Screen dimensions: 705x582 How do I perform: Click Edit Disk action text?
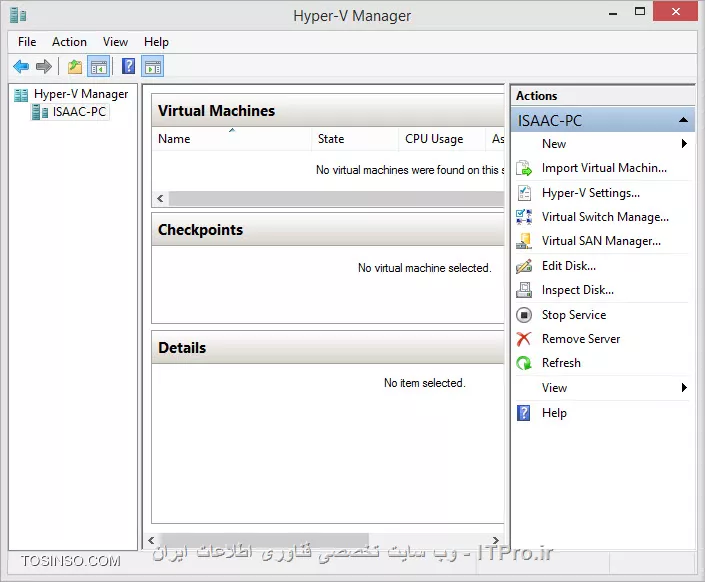(569, 266)
